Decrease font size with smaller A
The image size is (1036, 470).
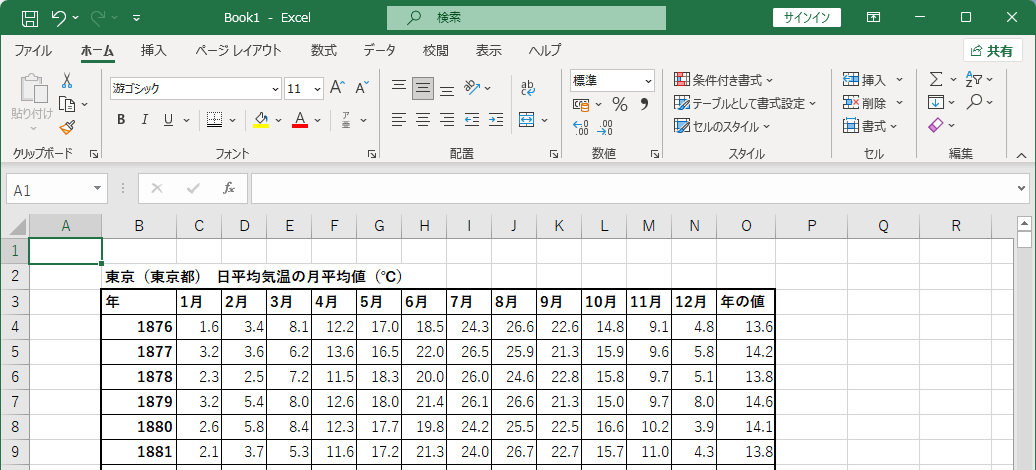(x=362, y=87)
